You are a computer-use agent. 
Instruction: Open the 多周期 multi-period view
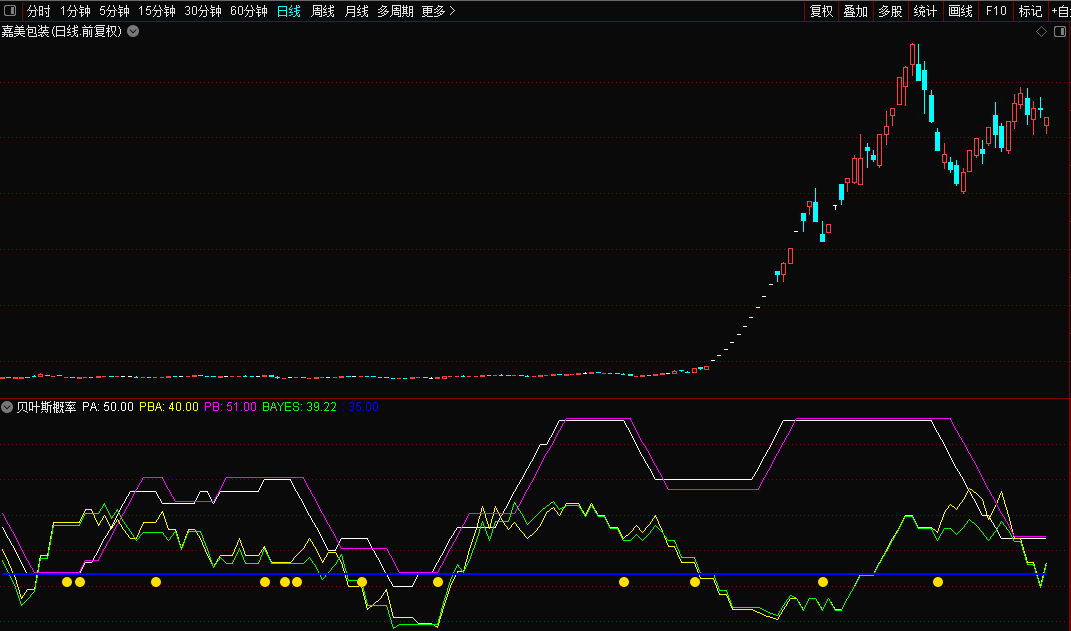click(x=395, y=11)
